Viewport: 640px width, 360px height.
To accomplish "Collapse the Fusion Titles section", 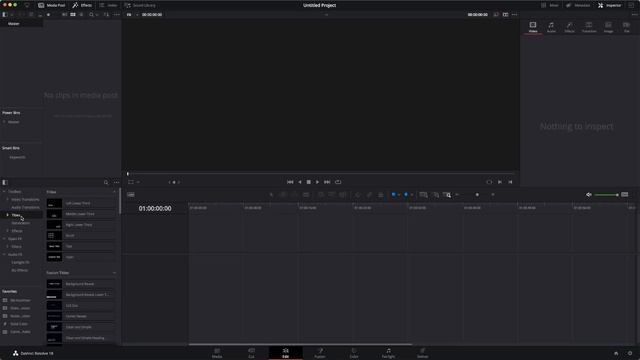I will (x=114, y=273).
